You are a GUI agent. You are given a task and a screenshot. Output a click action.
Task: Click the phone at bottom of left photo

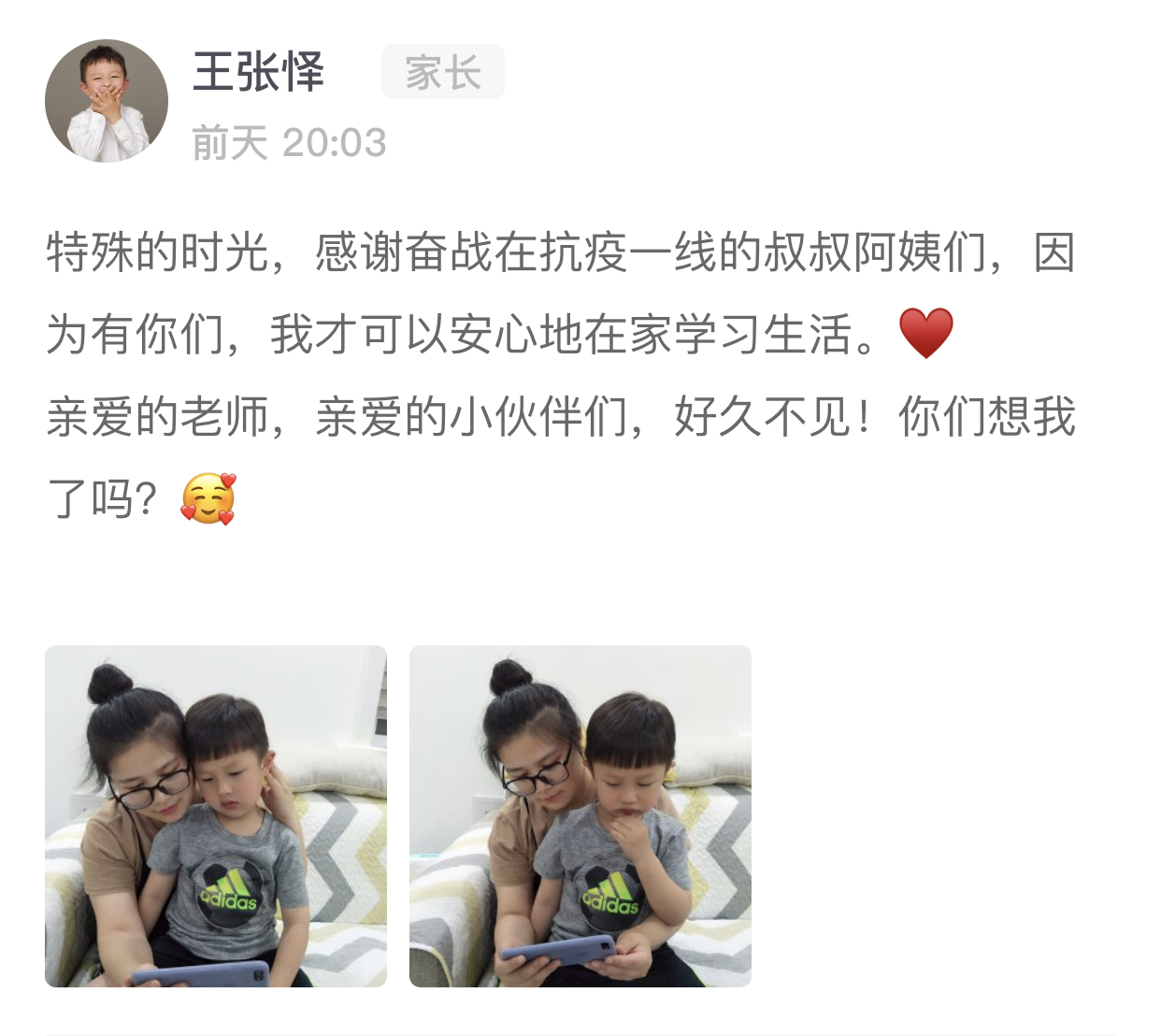click(198, 973)
